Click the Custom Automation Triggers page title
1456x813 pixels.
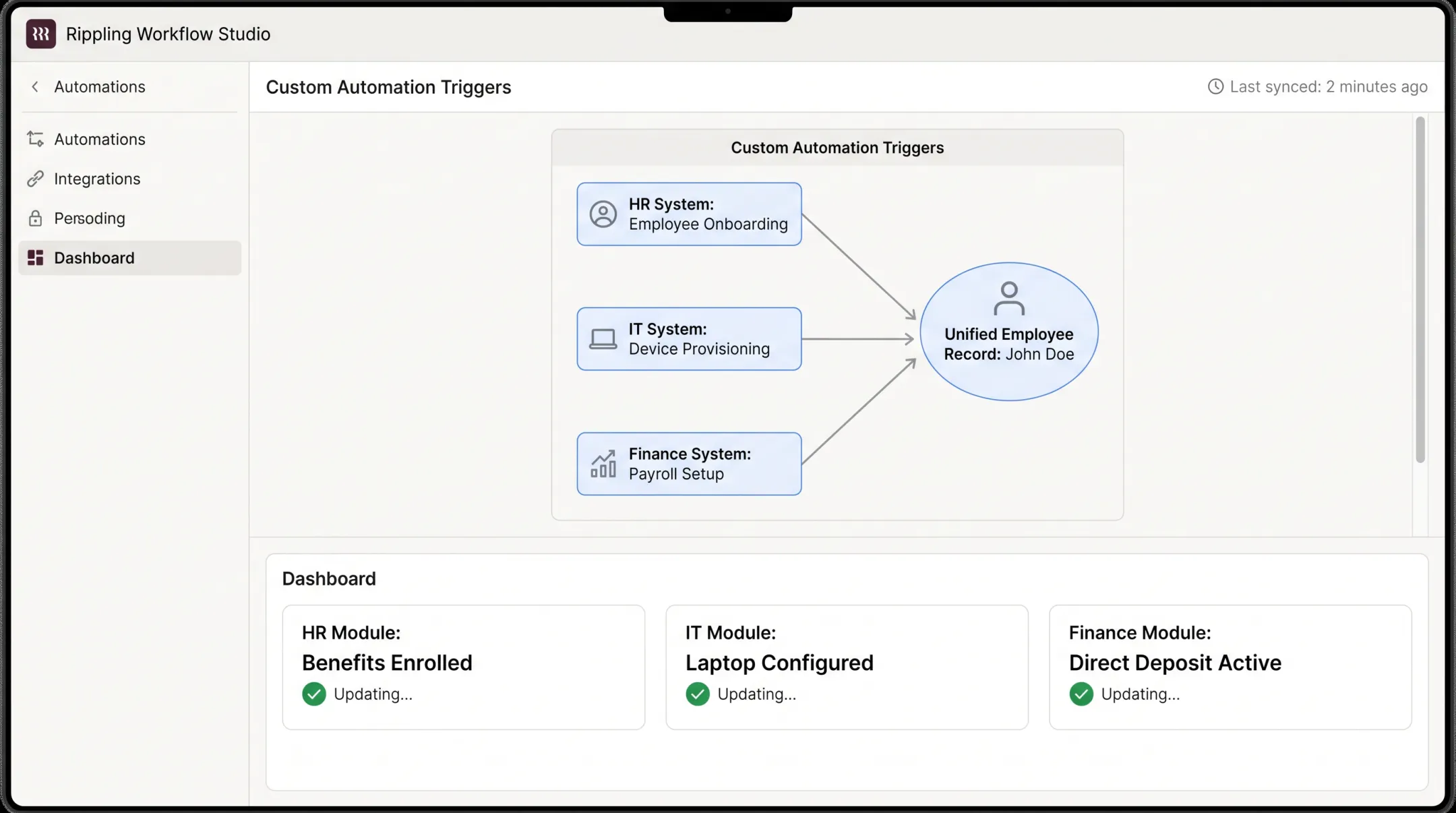(388, 87)
